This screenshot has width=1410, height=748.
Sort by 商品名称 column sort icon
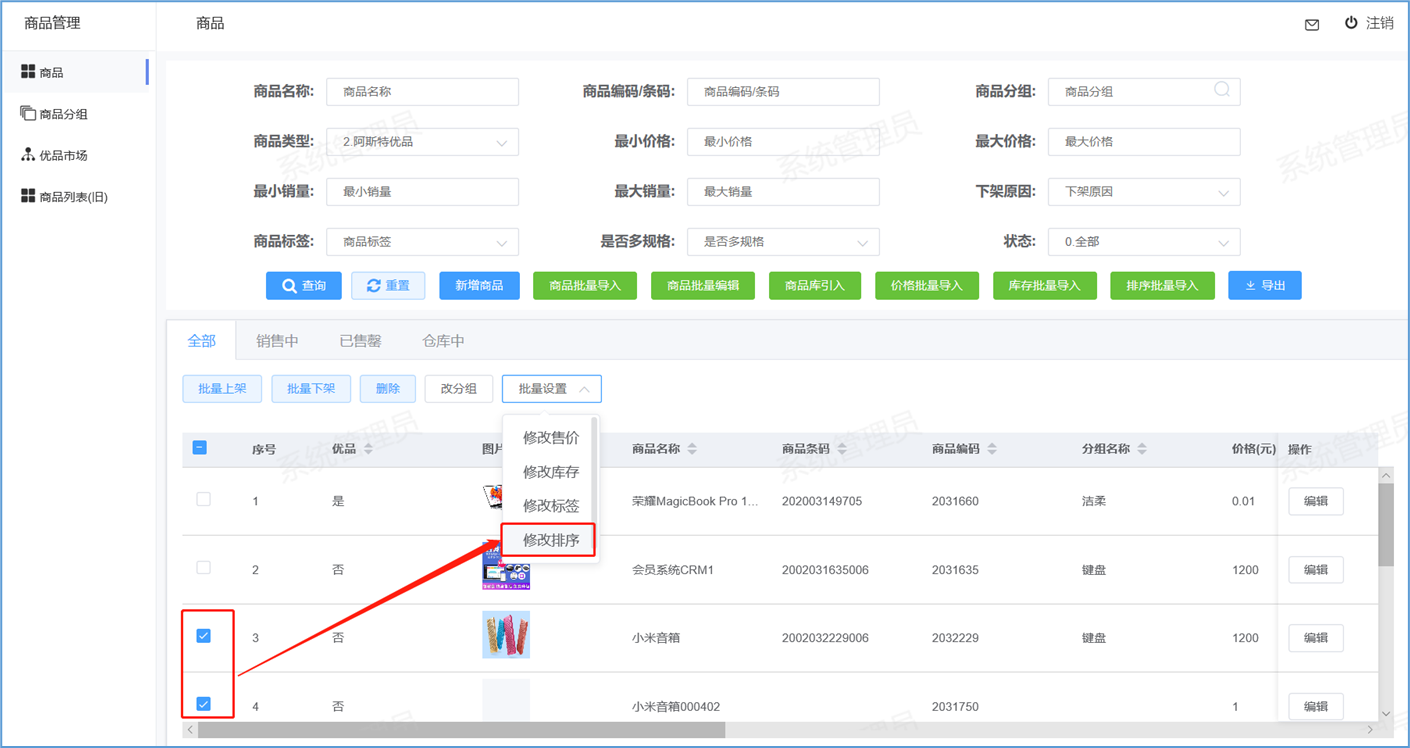[x=692, y=449]
